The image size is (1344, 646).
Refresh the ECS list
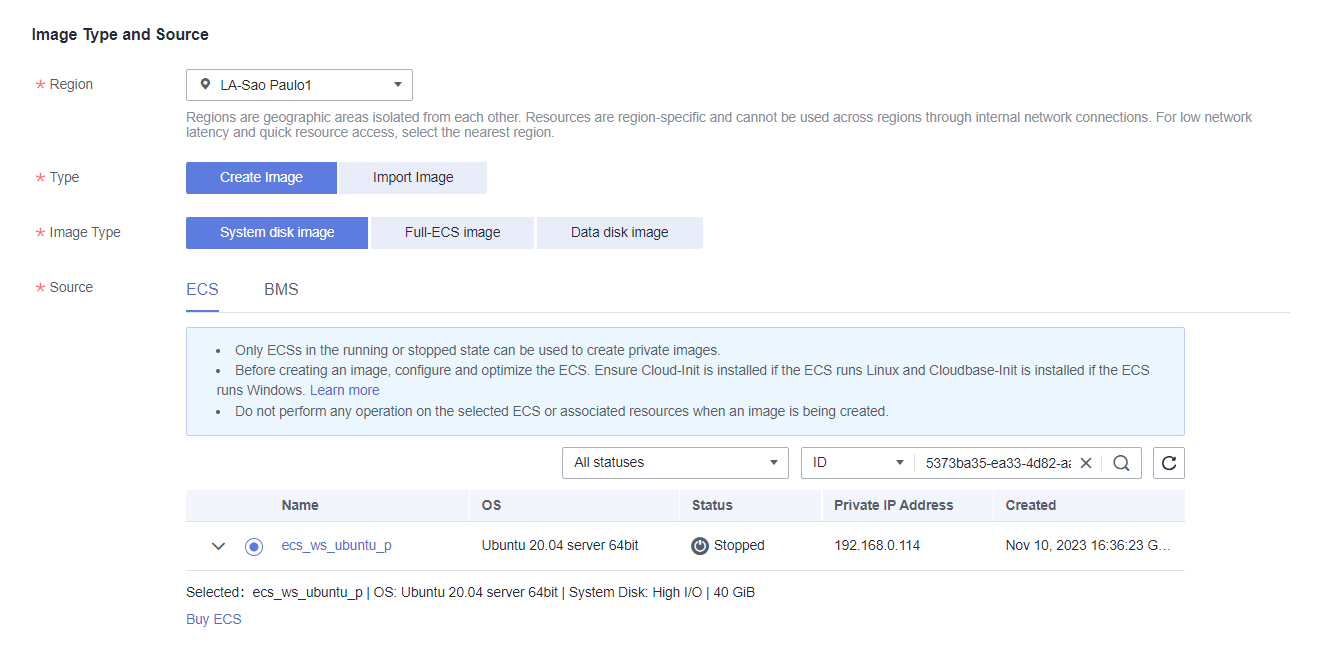(1168, 463)
